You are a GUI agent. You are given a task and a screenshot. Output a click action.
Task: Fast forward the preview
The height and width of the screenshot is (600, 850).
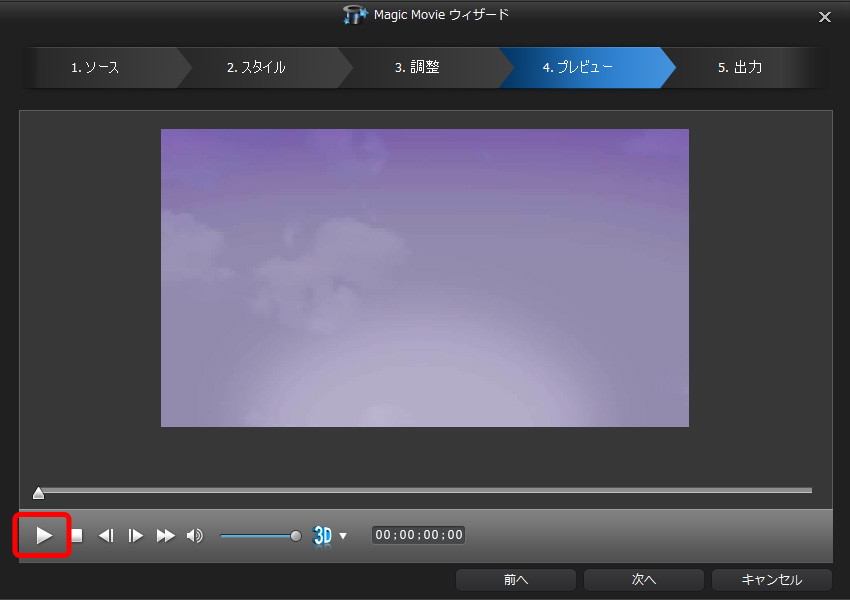click(165, 536)
